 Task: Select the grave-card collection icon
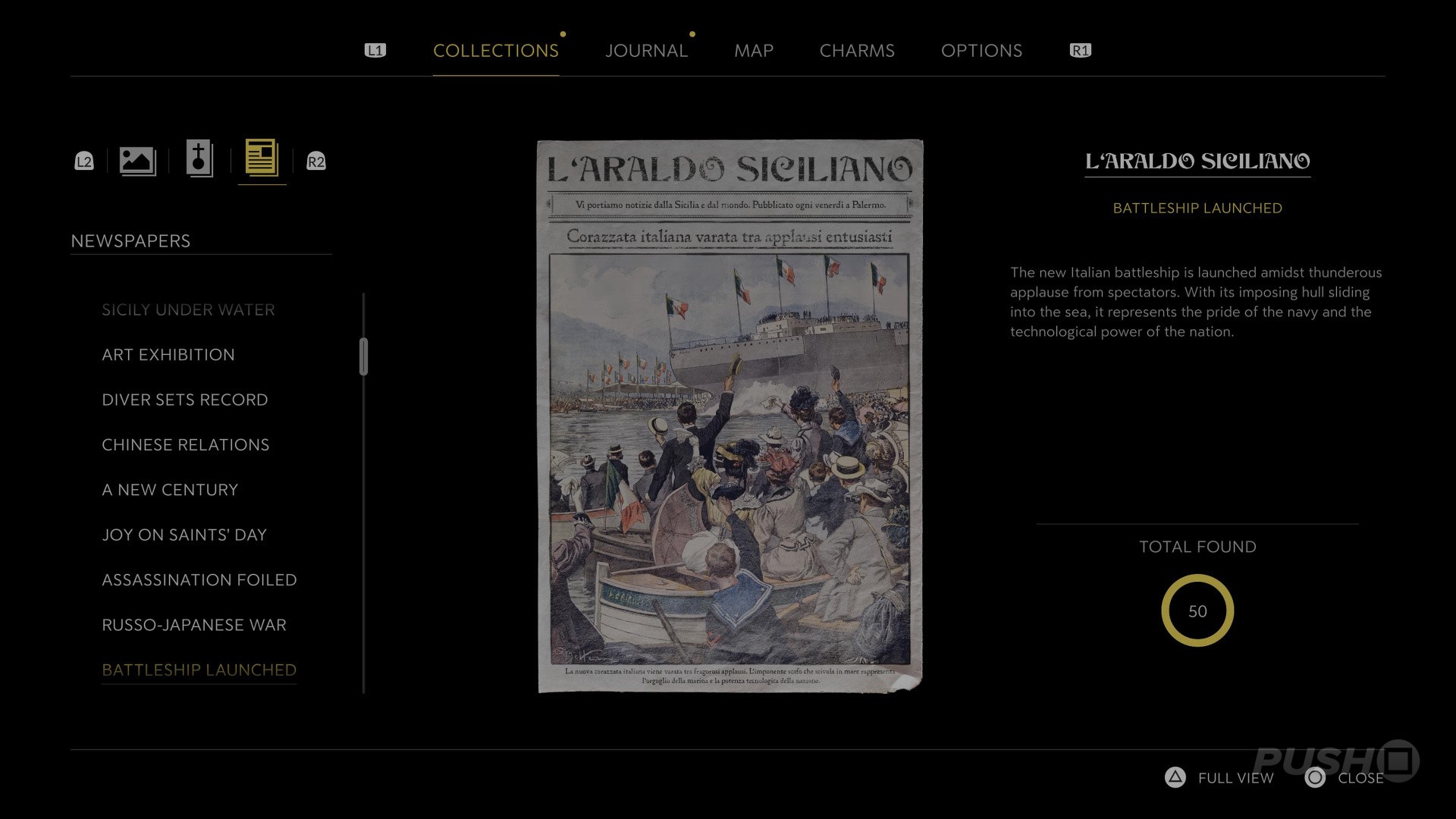[199, 159]
